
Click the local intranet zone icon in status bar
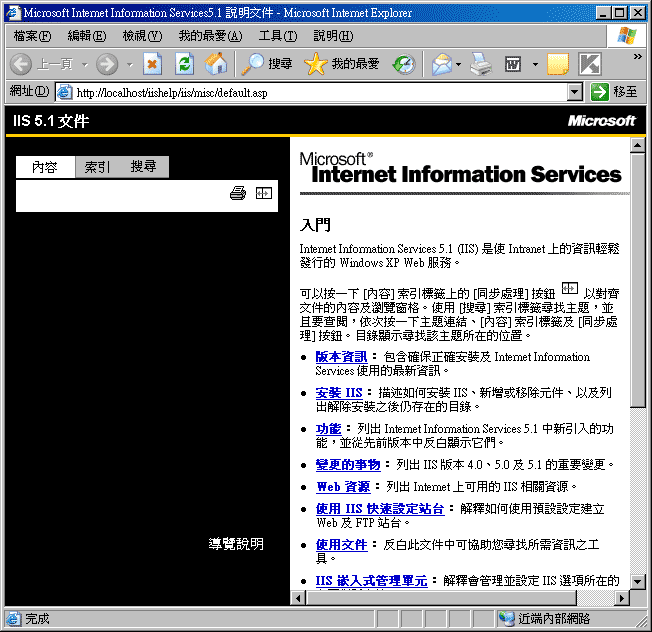506,619
